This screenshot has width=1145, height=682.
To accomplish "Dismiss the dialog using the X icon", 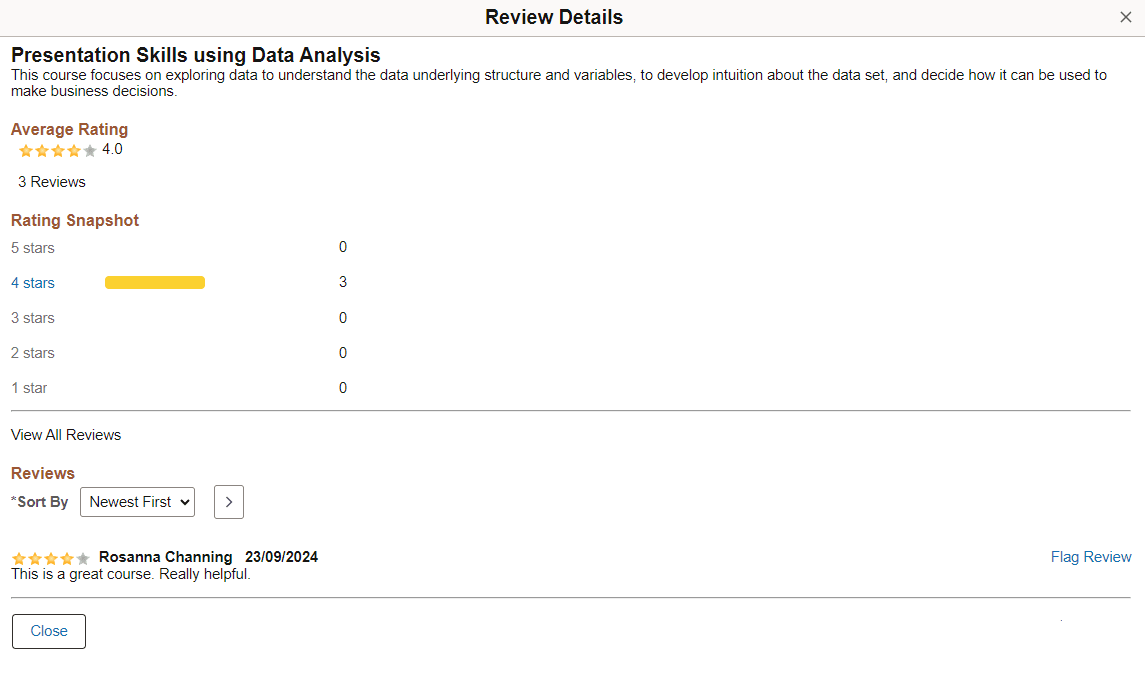I will click(1127, 17).
